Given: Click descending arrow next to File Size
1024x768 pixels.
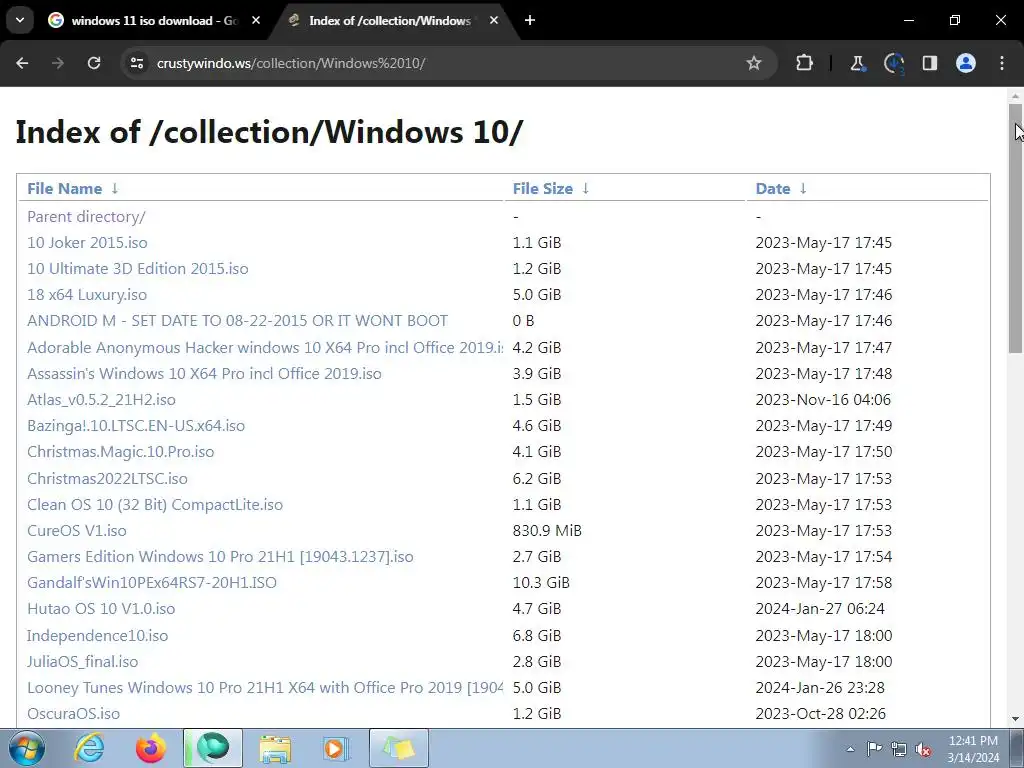Looking at the screenshot, I should point(586,189).
